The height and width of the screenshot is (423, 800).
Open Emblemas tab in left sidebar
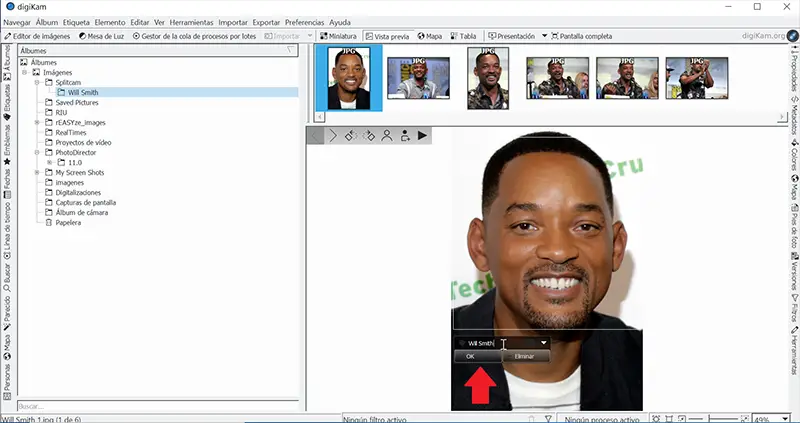click(7, 144)
